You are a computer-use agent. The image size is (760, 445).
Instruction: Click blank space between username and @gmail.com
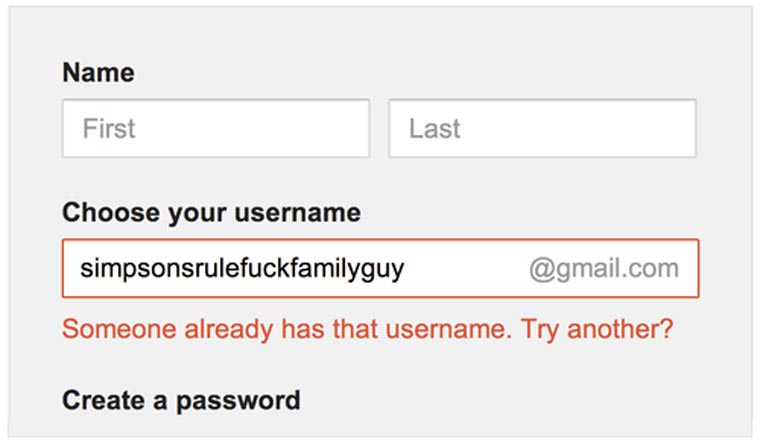pyautogui.click(x=467, y=268)
